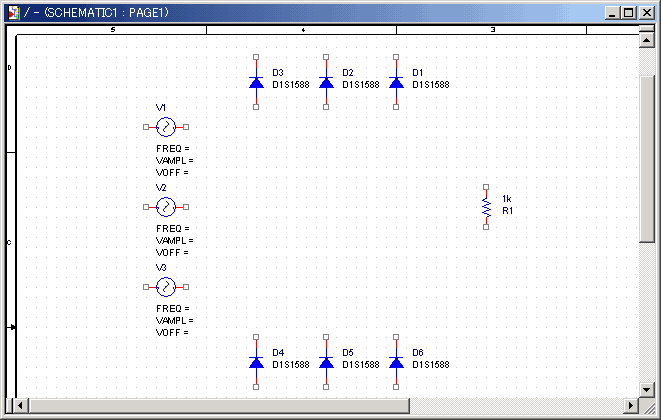Select the VAMPL = property under V2
The width and height of the screenshot is (661, 420).
(175, 240)
